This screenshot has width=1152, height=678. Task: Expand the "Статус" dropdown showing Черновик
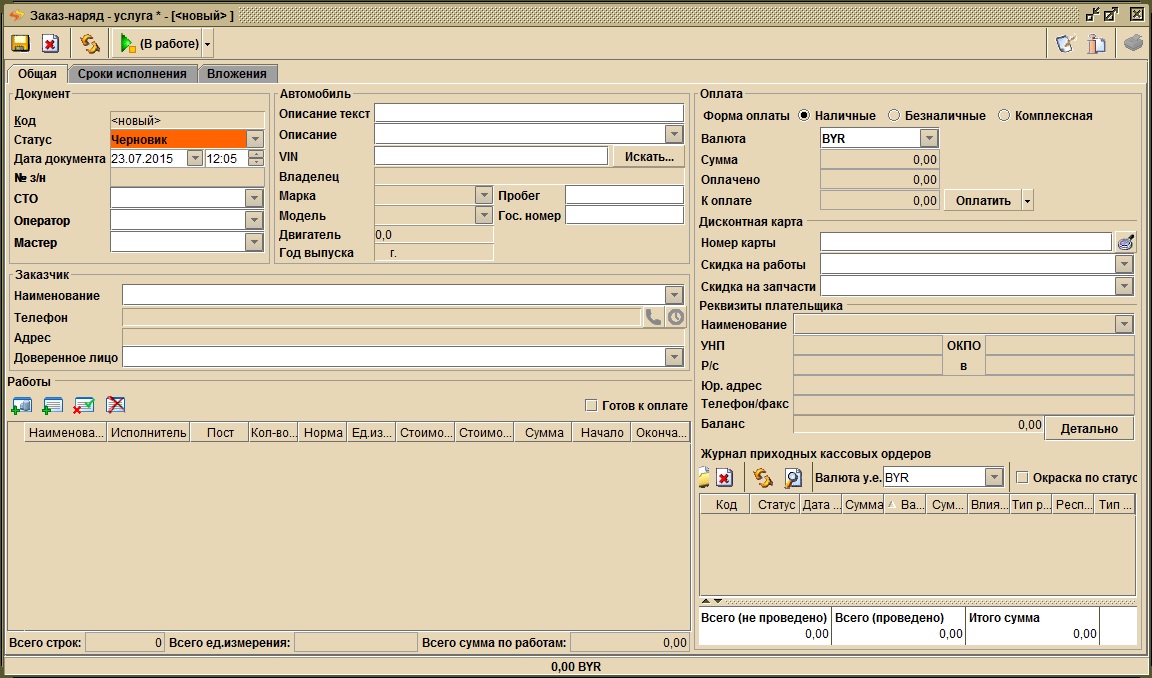(x=255, y=139)
